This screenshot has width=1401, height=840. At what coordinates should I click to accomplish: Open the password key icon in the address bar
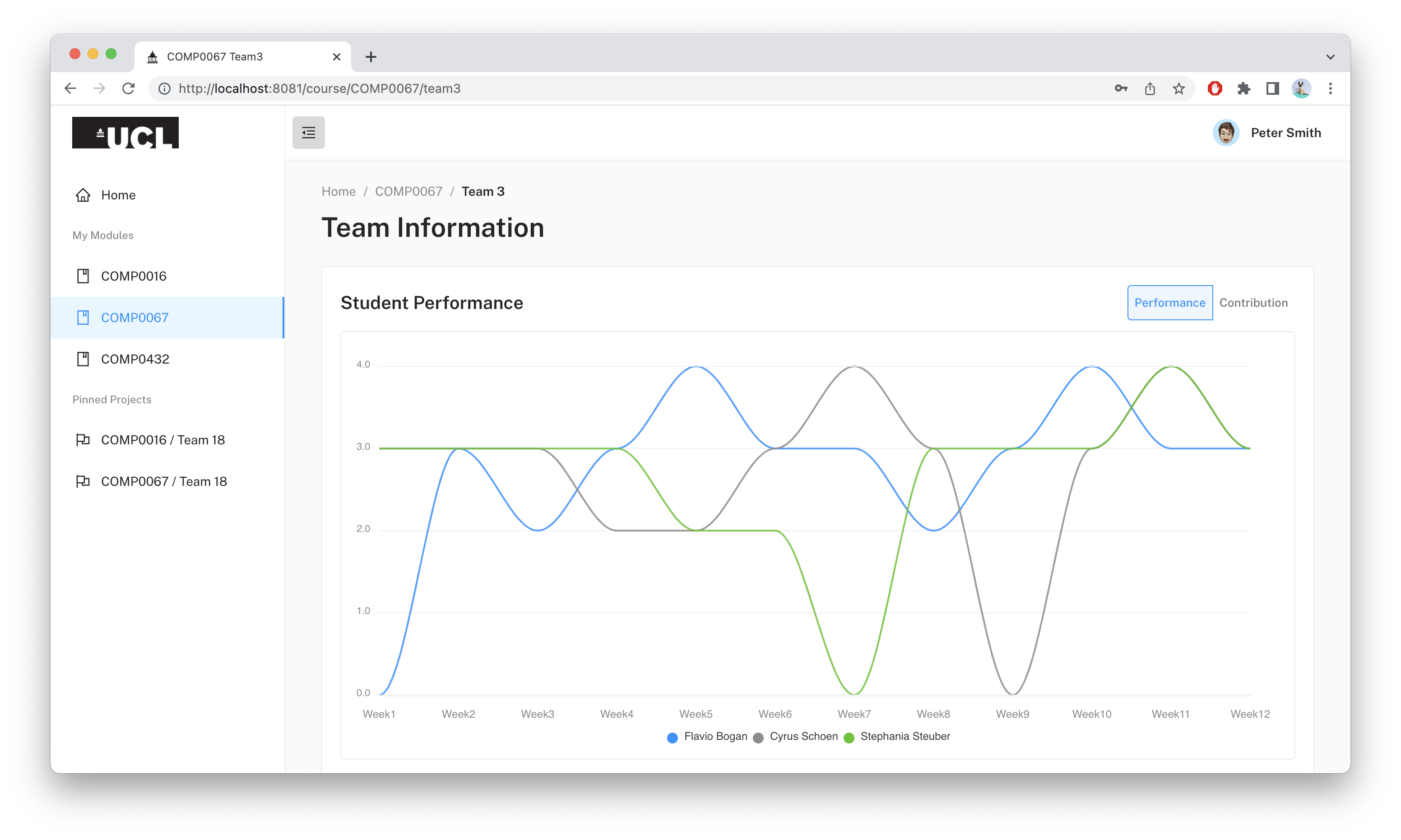tap(1121, 88)
